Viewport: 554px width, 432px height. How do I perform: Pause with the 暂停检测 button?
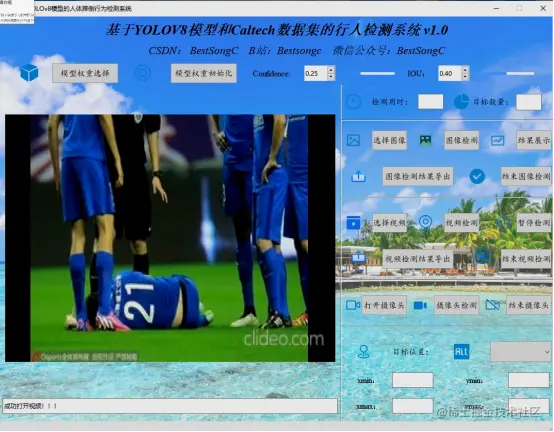pos(534,223)
